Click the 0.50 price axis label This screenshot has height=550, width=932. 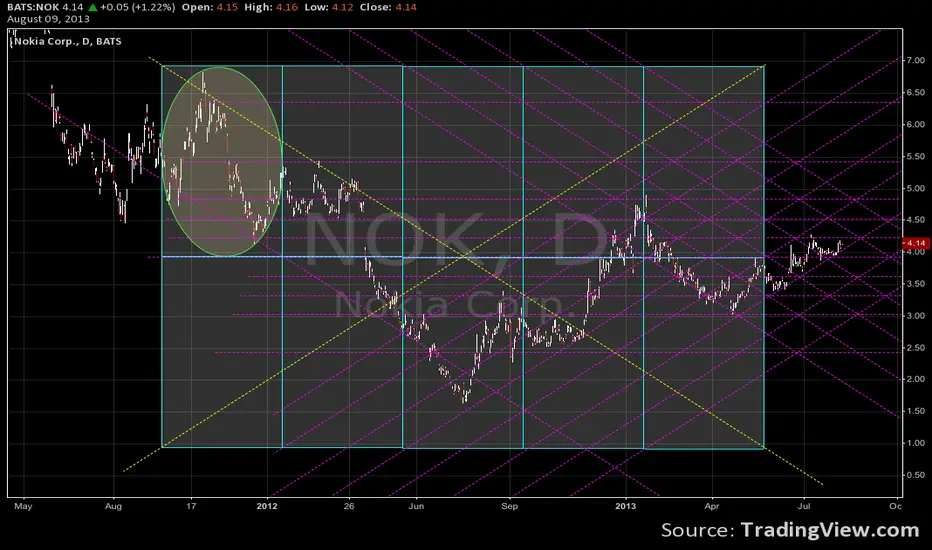pyautogui.click(x=915, y=474)
